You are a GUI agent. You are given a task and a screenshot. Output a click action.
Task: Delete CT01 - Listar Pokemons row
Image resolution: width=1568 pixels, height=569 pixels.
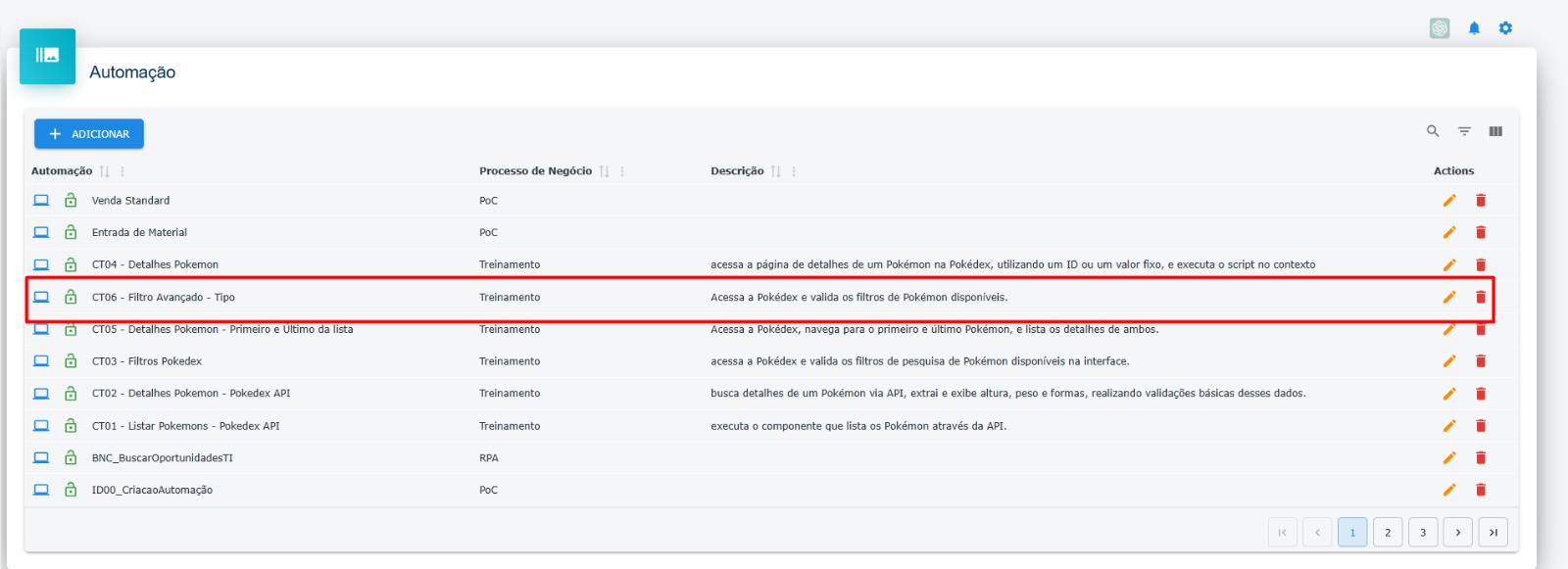pos(1481,426)
